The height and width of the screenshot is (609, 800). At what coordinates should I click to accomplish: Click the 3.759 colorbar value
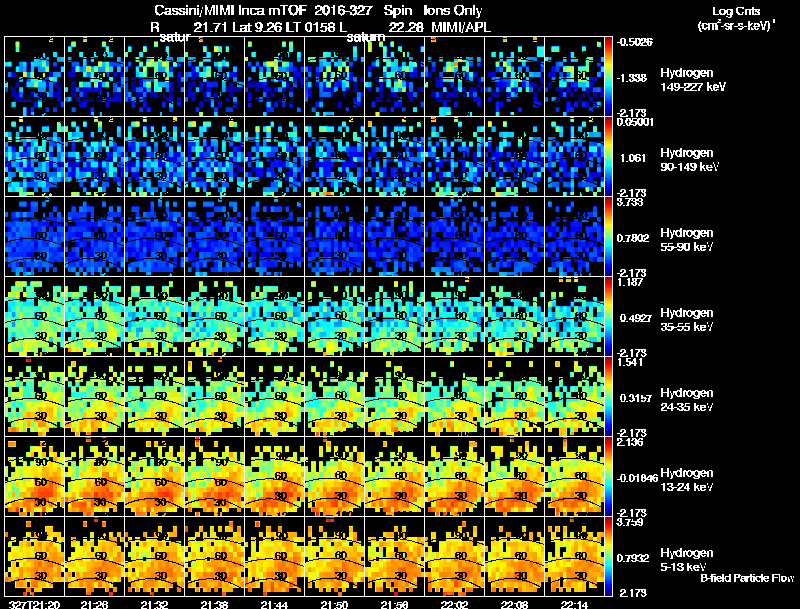tap(630, 522)
